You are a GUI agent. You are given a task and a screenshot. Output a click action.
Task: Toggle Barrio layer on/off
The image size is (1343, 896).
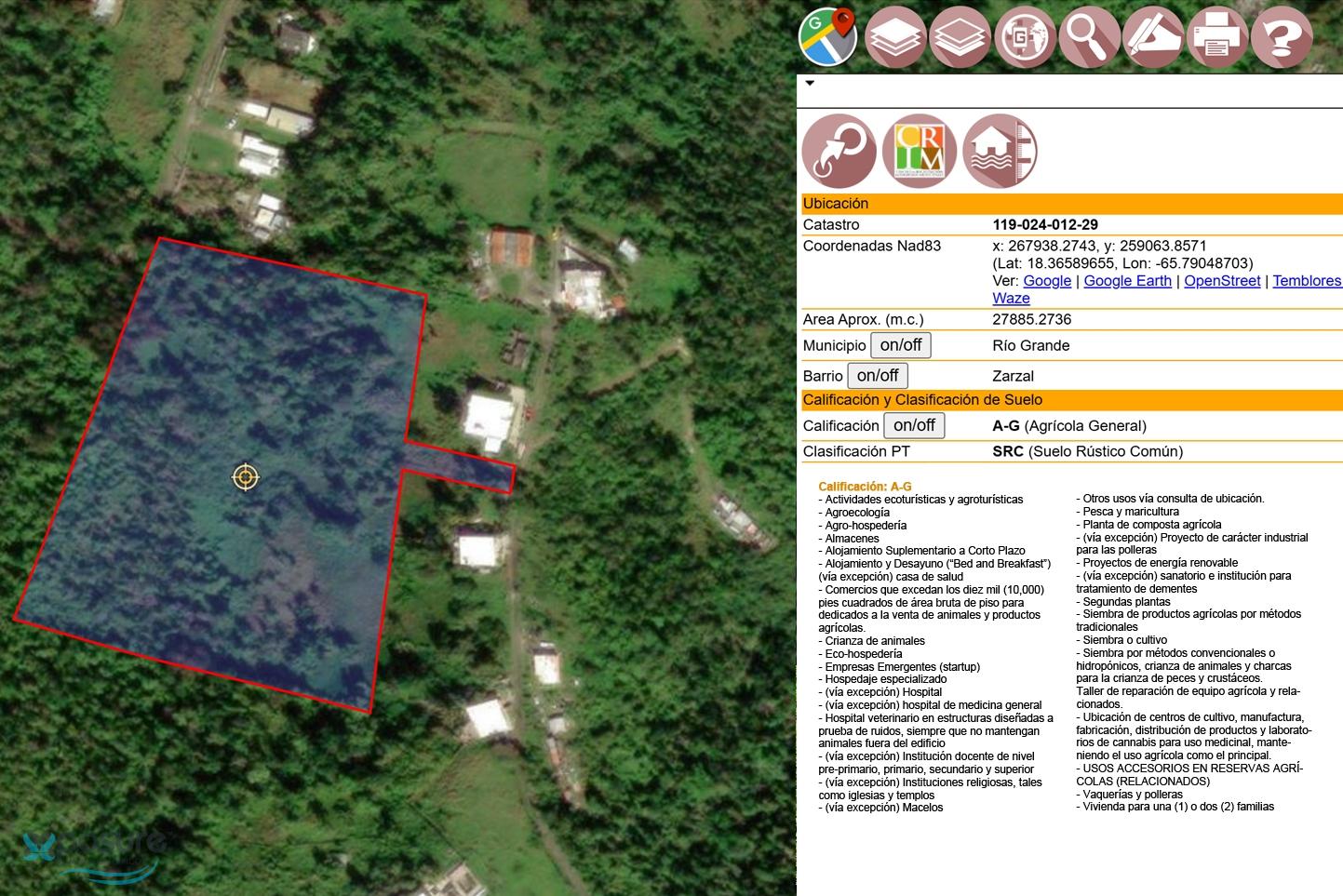[877, 376]
